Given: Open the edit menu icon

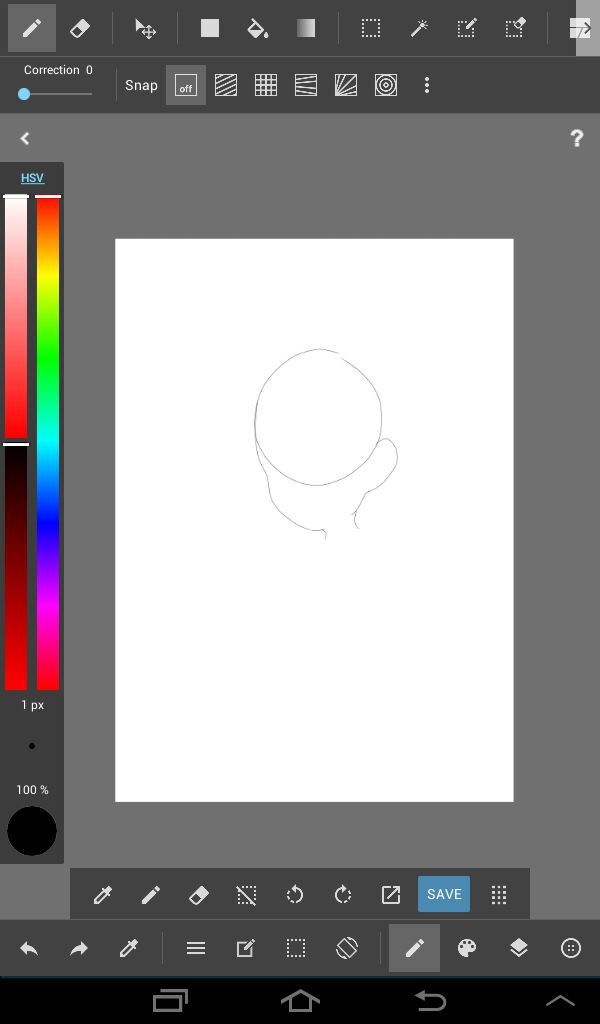Looking at the screenshot, I should pos(245,948).
